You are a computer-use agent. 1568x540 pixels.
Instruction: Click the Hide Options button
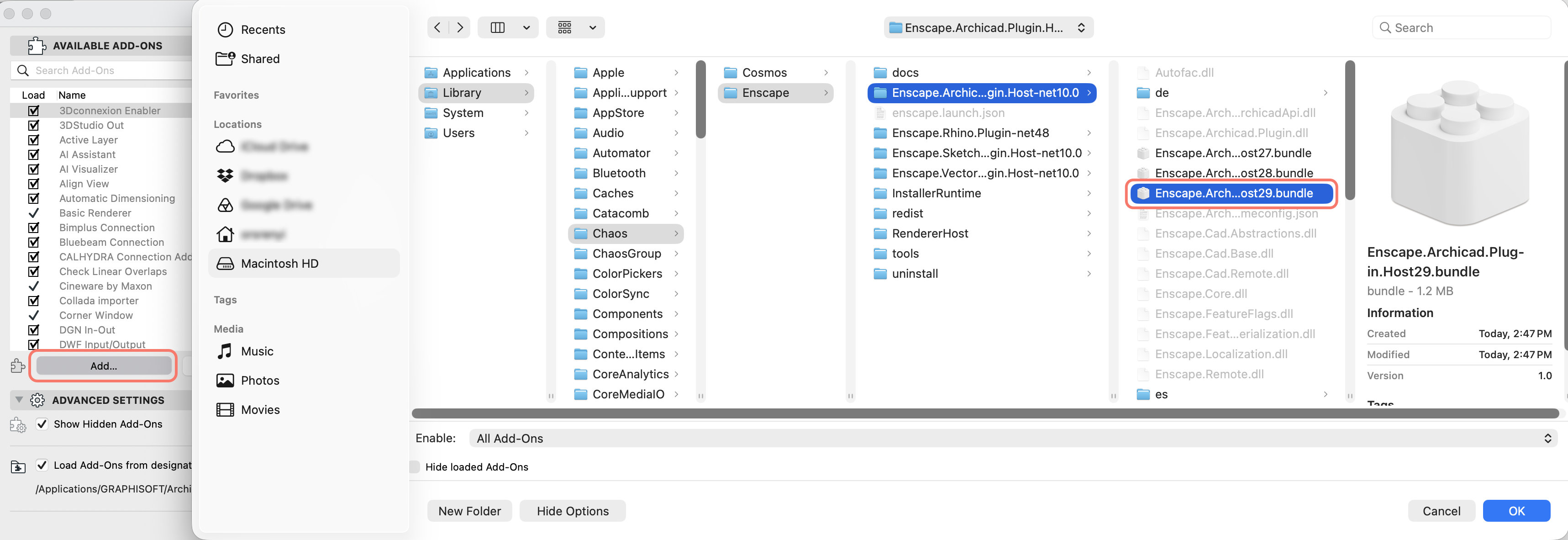pyautogui.click(x=572, y=511)
